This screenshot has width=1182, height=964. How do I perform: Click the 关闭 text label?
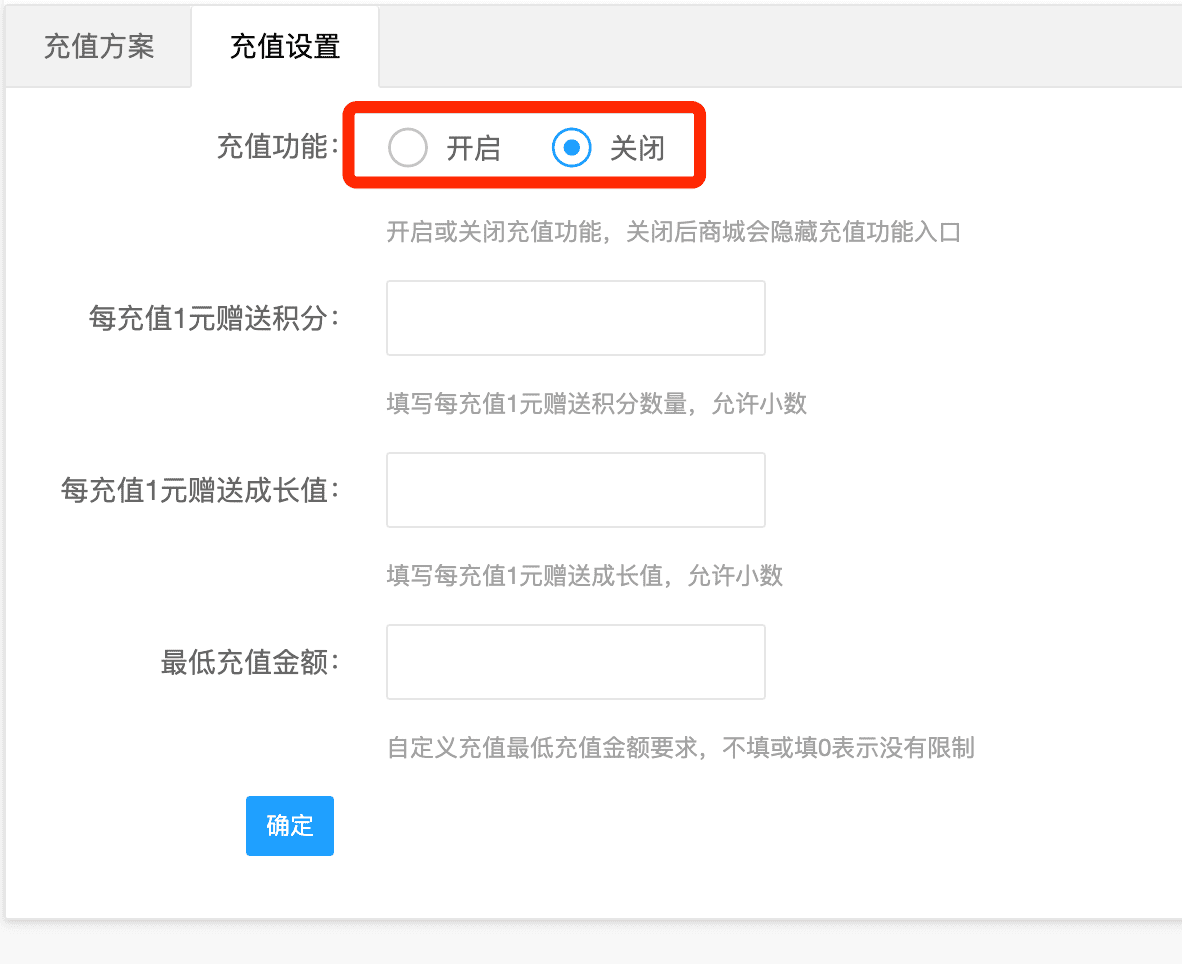(x=637, y=149)
